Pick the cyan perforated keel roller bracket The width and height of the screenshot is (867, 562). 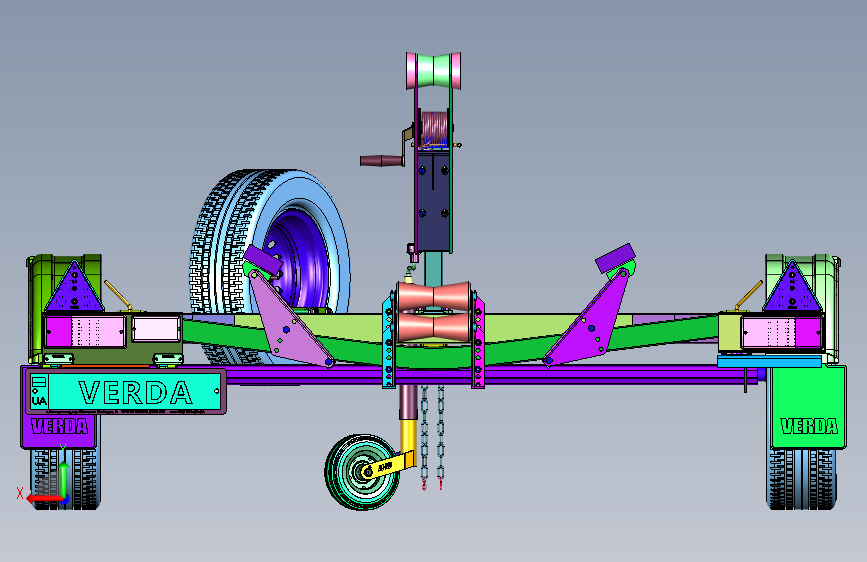(389, 342)
